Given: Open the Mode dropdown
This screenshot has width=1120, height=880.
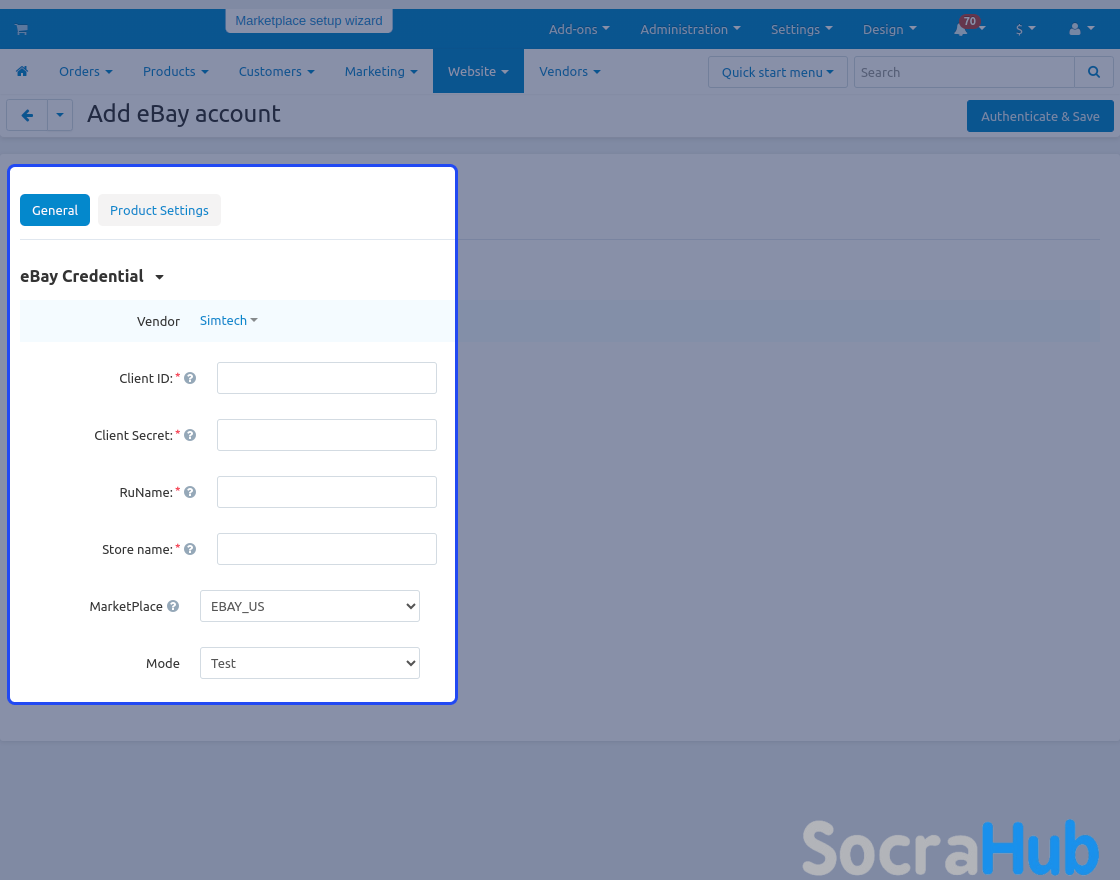Looking at the screenshot, I should [x=310, y=663].
